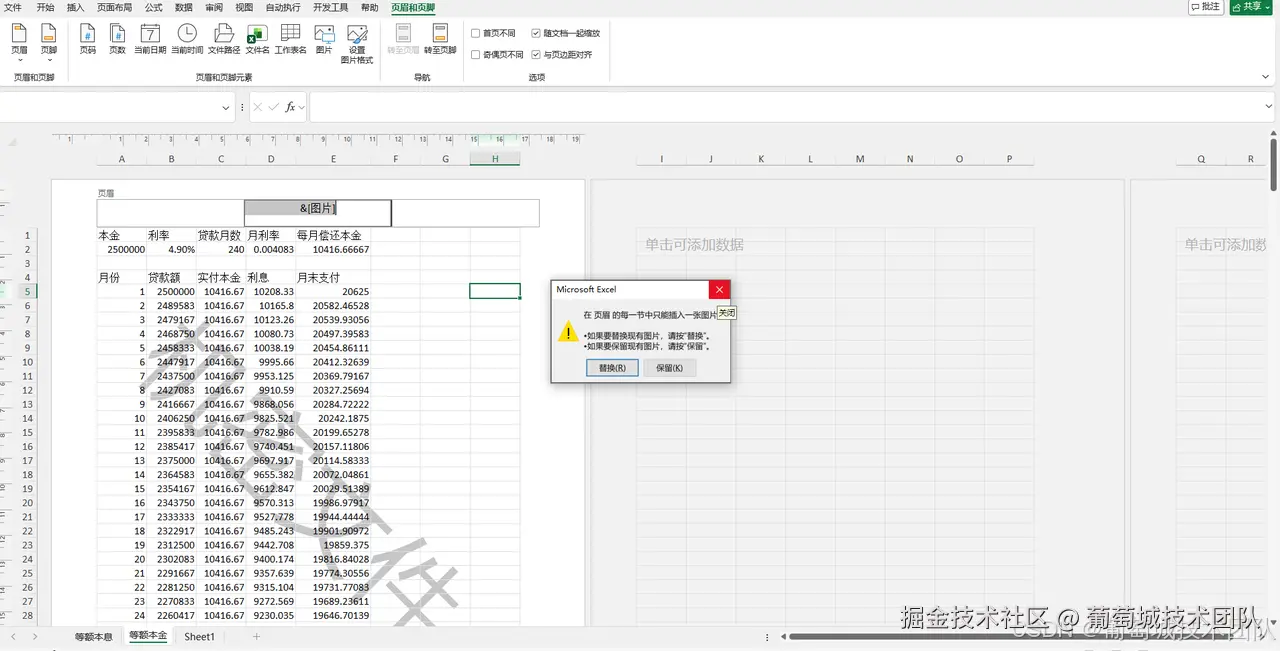Switch to the 帮助 ribbon tab
This screenshot has height=651, width=1280.
pyautogui.click(x=369, y=7)
